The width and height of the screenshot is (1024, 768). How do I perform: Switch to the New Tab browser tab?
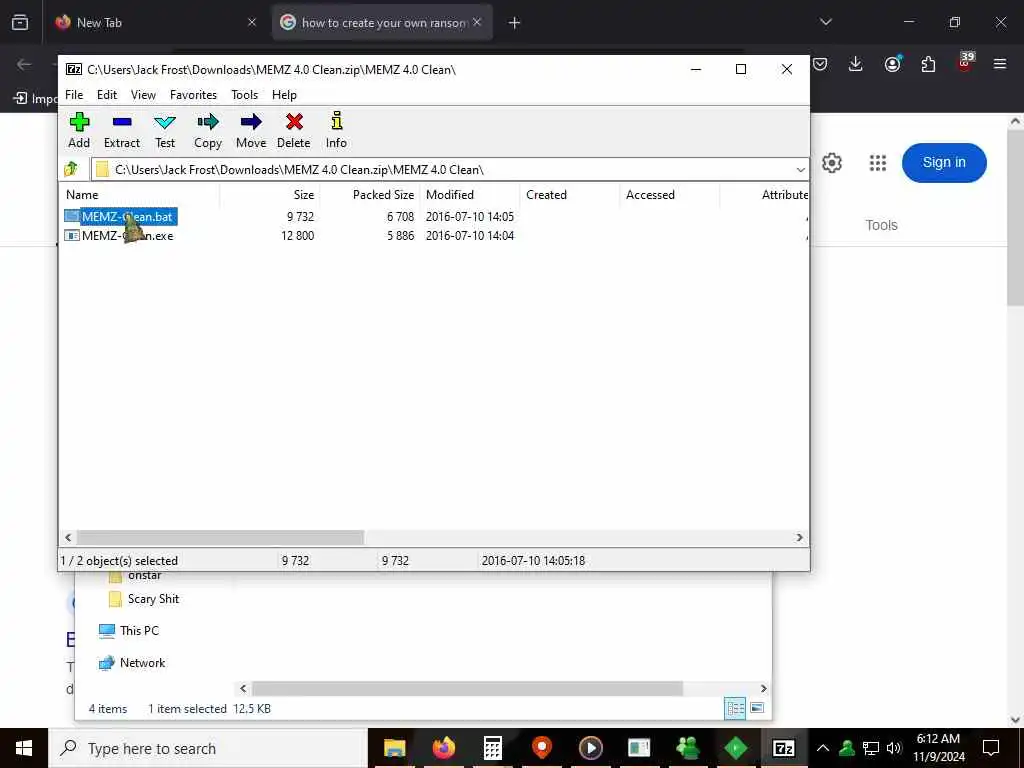click(153, 22)
